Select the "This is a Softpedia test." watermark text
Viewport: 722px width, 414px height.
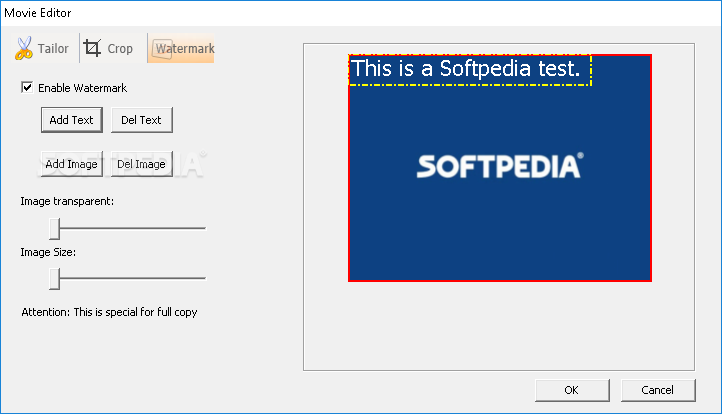pos(467,69)
